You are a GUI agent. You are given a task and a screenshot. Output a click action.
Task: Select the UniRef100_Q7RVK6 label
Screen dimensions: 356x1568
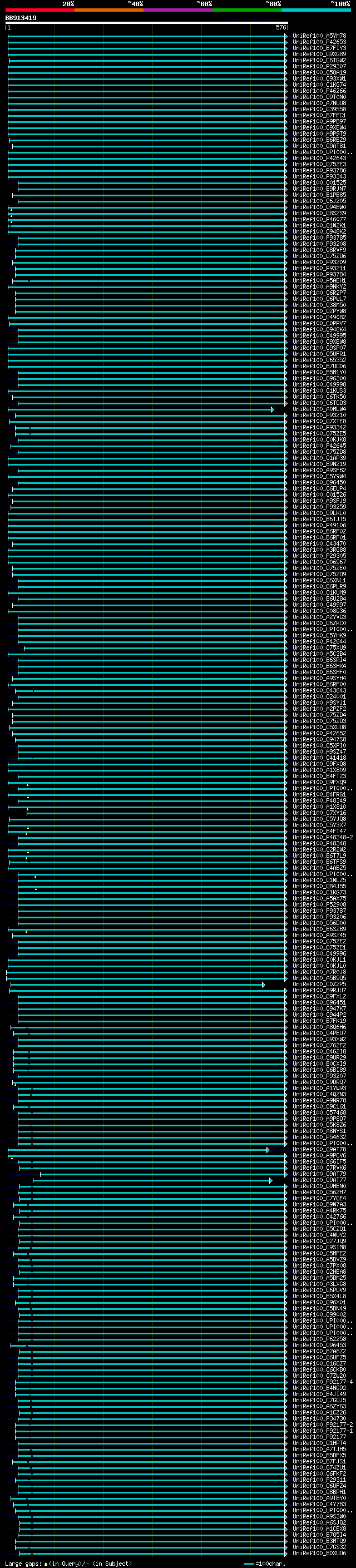coord(319,1168)
